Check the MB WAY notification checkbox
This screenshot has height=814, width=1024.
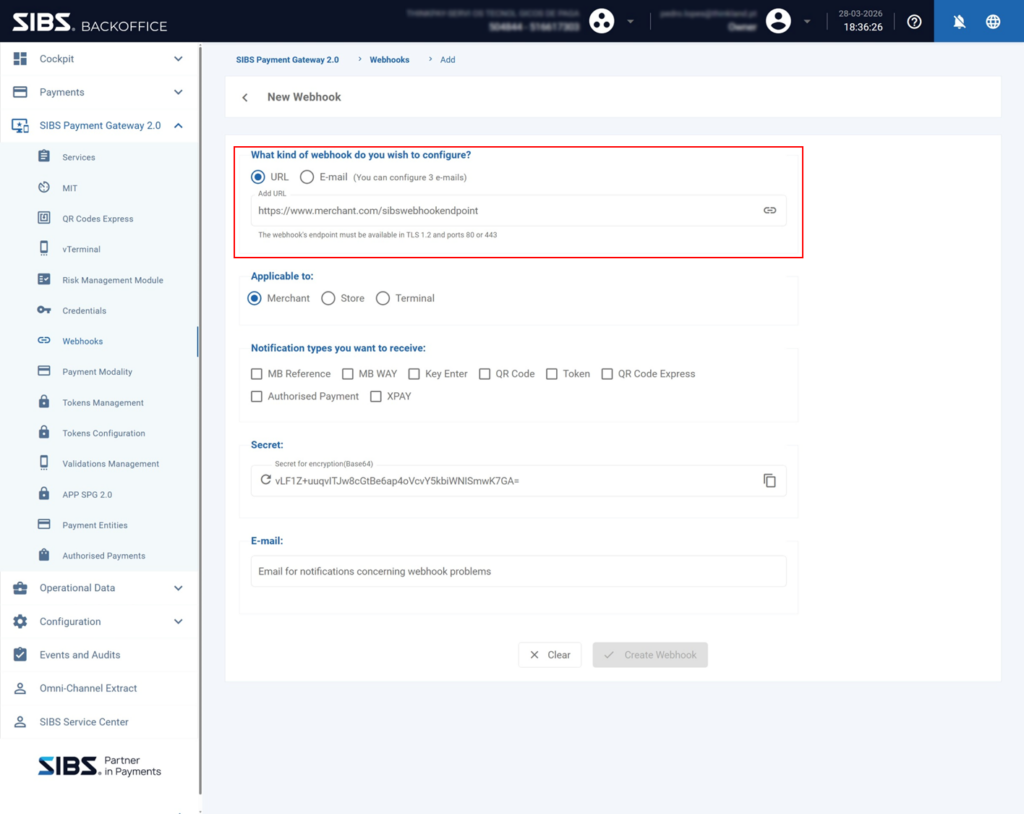coord(348,374)
